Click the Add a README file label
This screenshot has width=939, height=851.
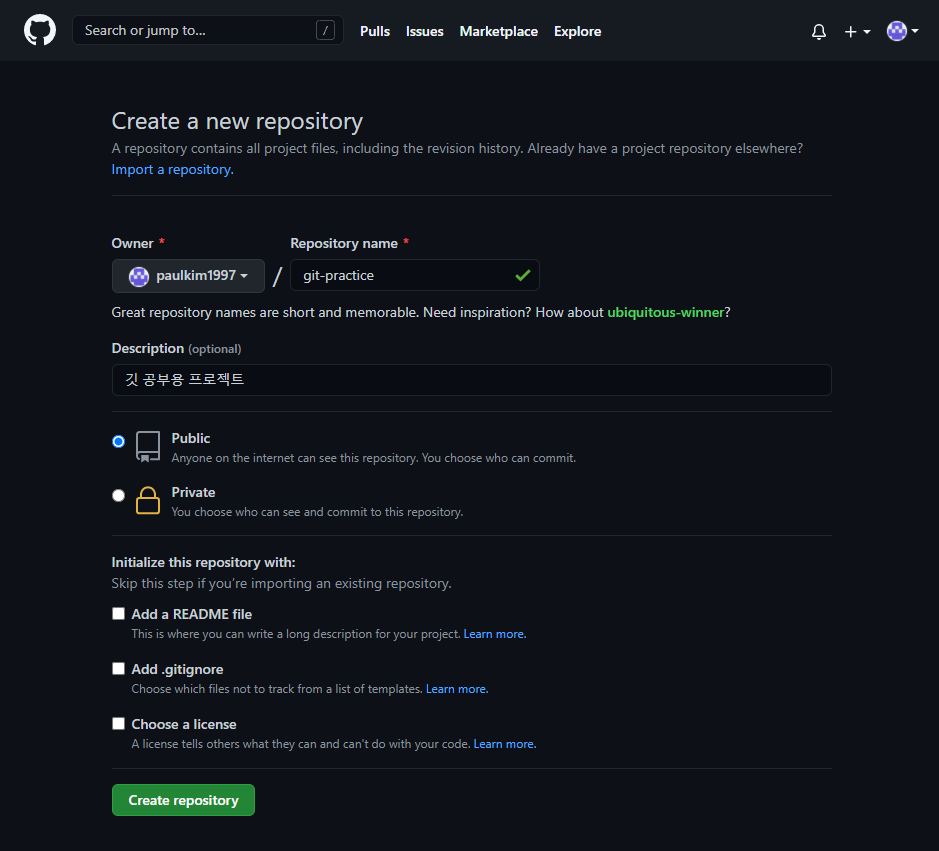tap(192, 614)
